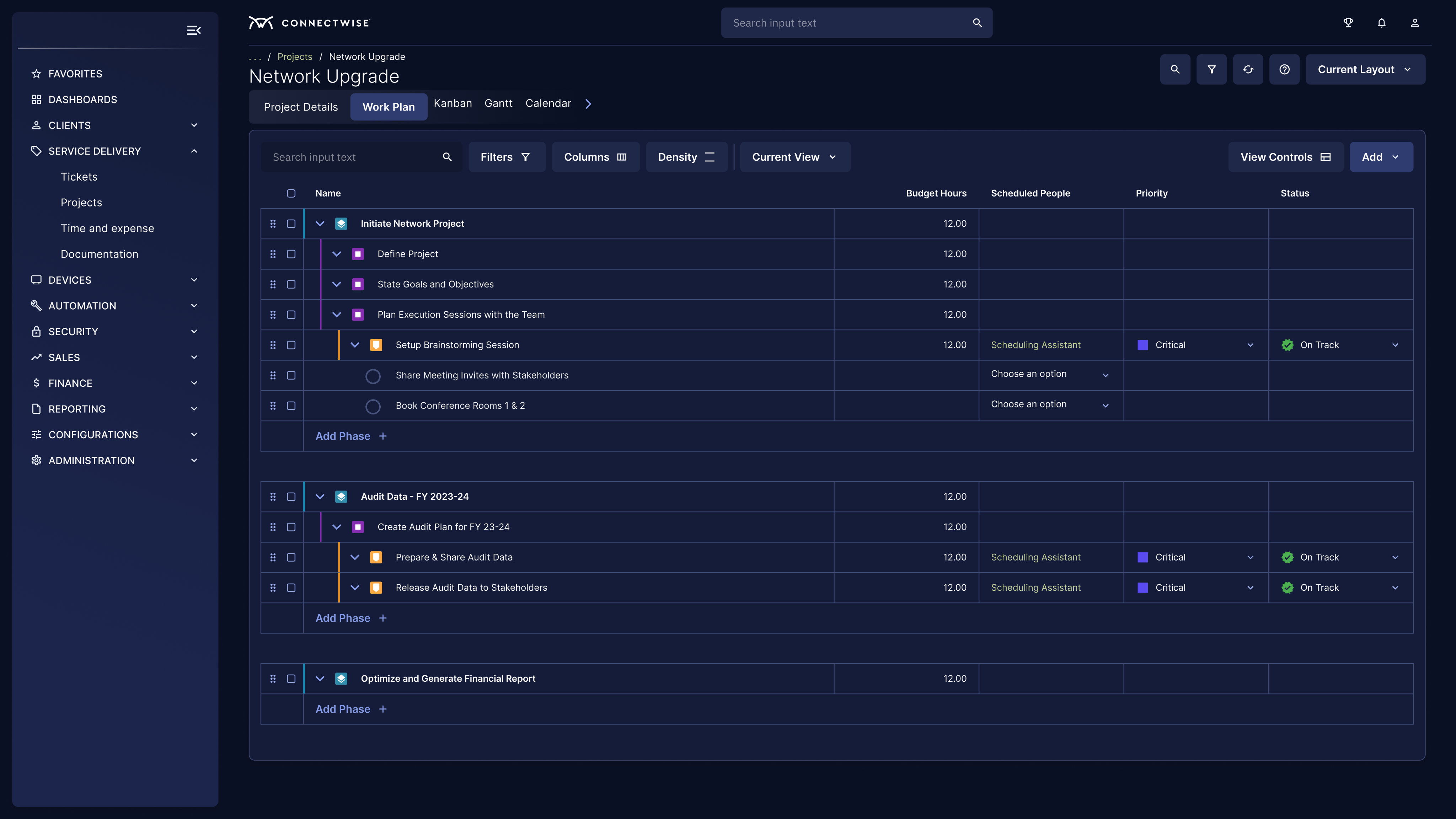Click the refresh icon in header
Viewport: 1456px width, 819px height.
(1248, 70)
